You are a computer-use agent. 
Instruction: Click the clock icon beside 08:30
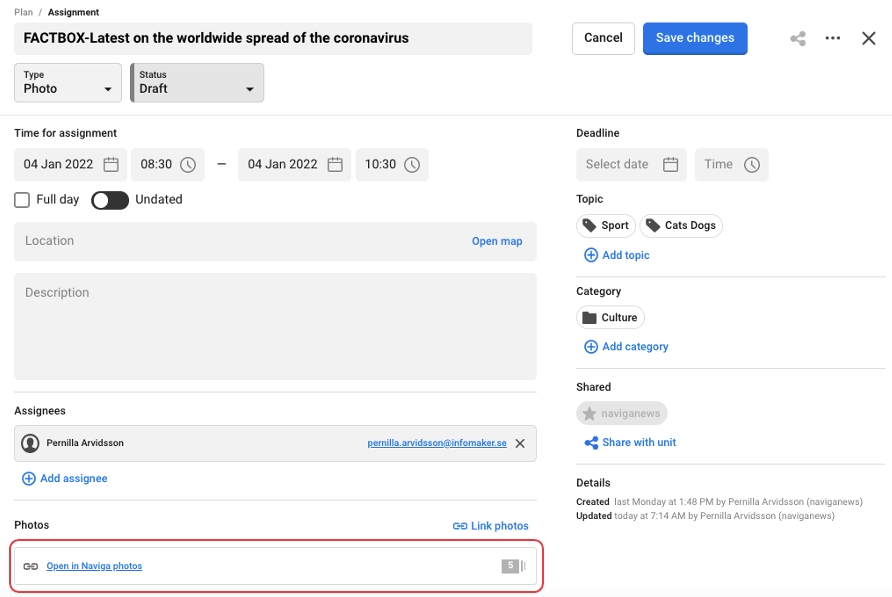click(x=188, y=165)
